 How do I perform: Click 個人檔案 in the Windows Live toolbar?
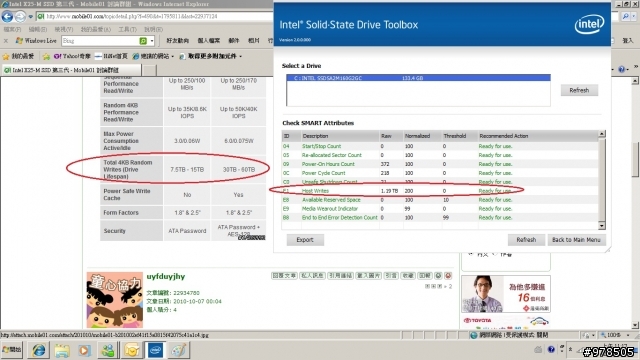pos(209,40)
